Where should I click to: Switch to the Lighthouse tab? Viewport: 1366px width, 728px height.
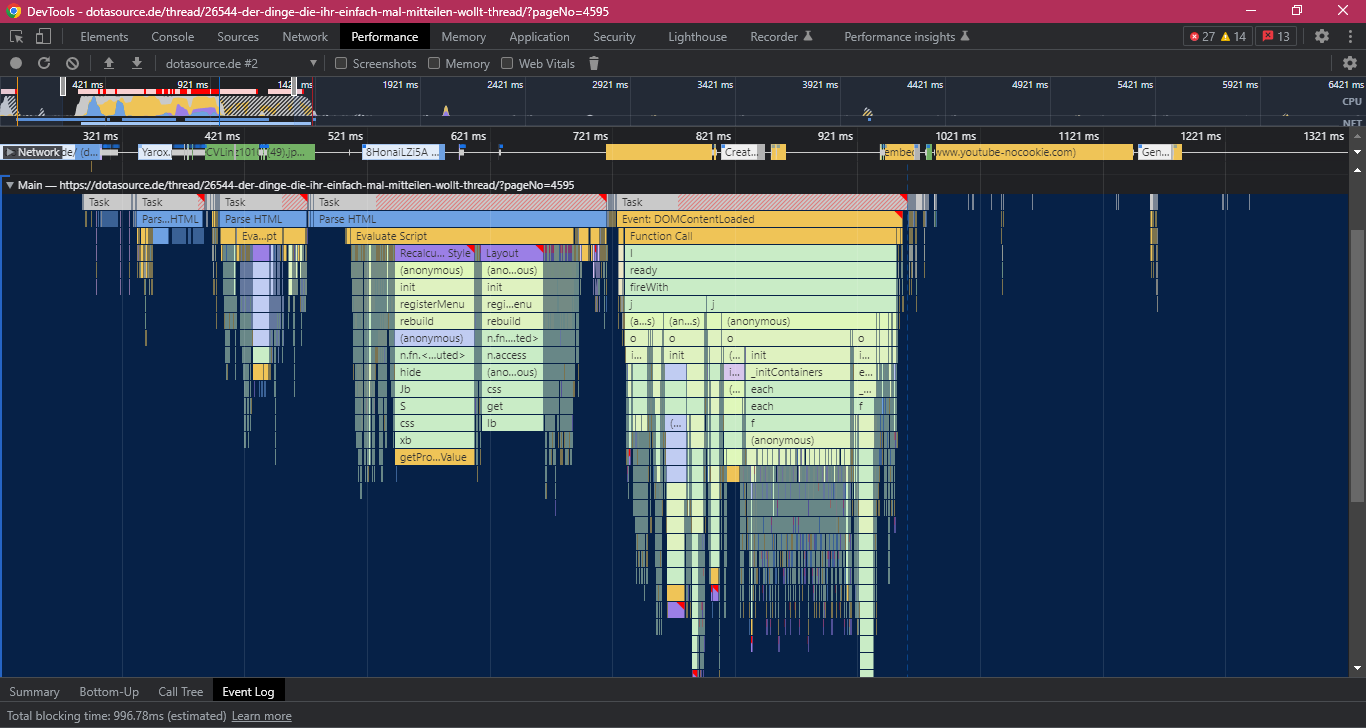697,37
